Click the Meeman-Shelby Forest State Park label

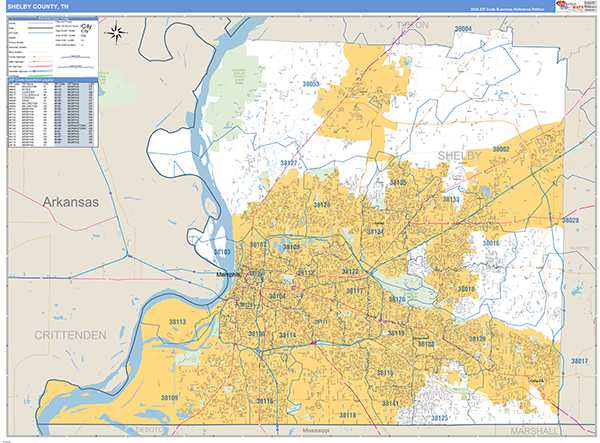(240, 77)
